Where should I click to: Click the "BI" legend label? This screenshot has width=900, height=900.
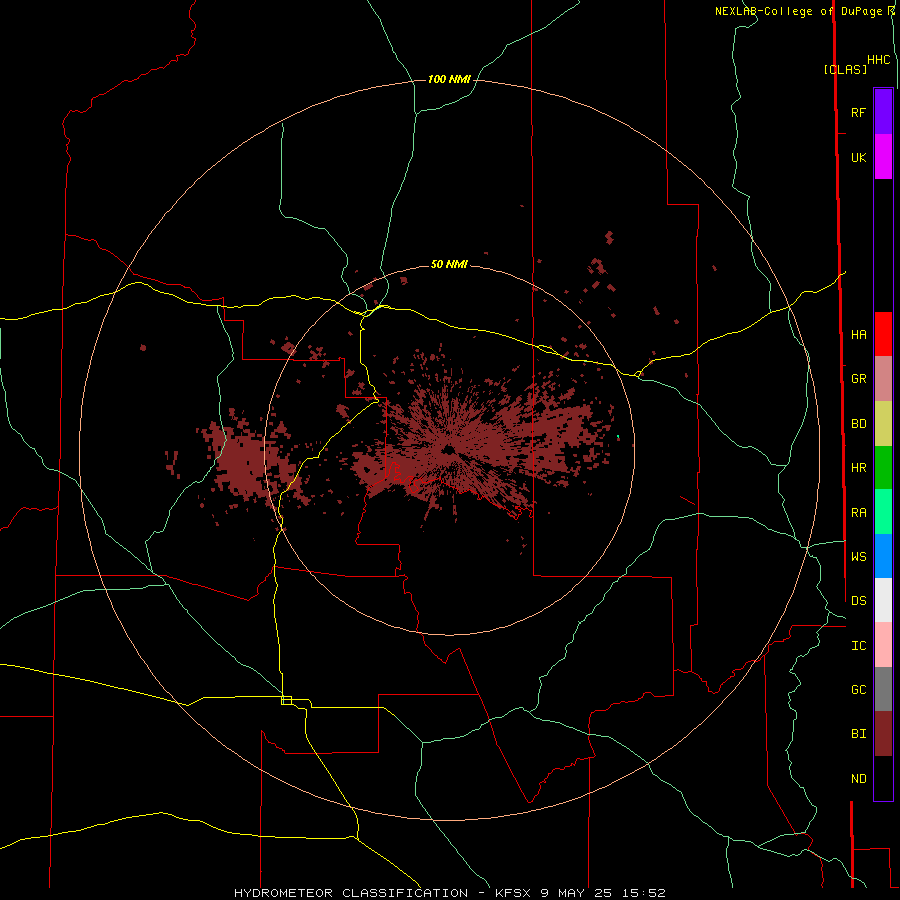[859, 734]
